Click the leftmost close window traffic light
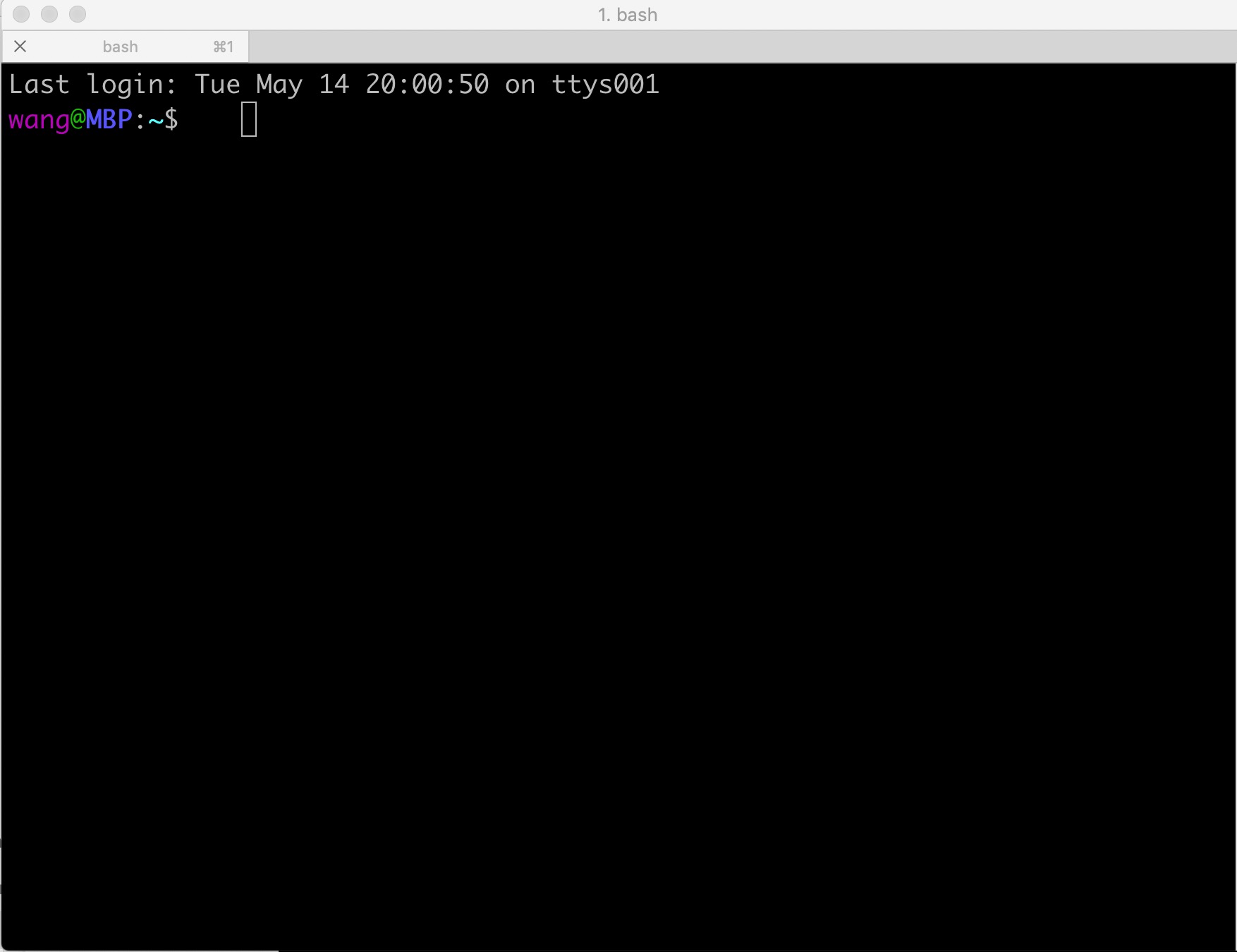Viewport: 1237px width, 952px height. 21,14
